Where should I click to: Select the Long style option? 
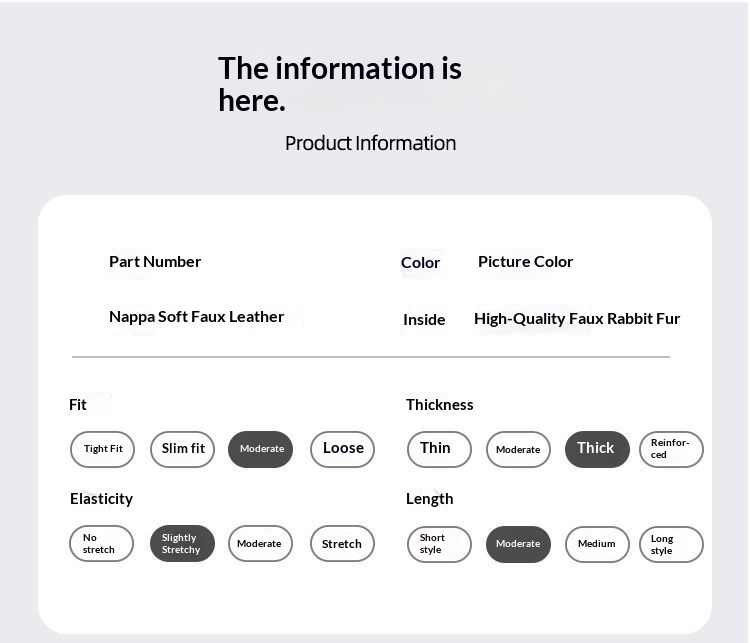[x=671, y=544]
